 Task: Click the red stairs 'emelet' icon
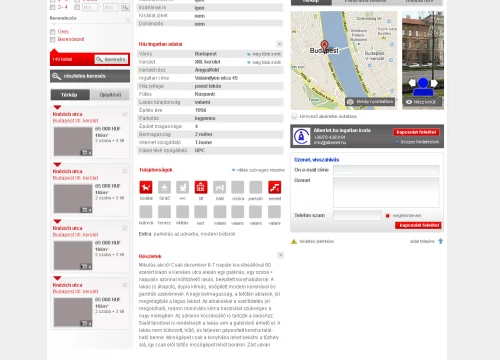coord(275,187)
